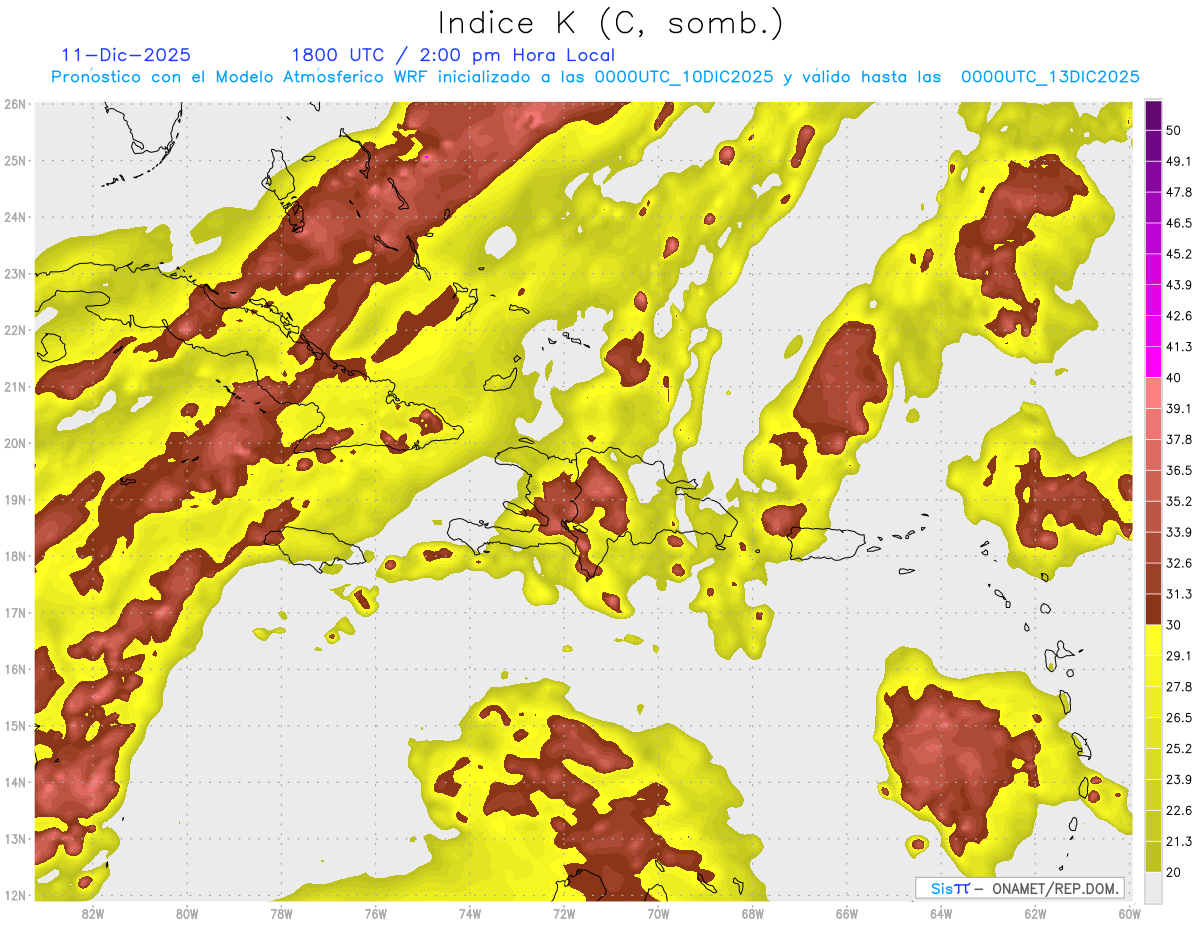1200x927 pixels.
Task: Click the '0000UTC_10DIC2025' initialization timestamp
Action: pyautogui.click(x=684, y=77)
